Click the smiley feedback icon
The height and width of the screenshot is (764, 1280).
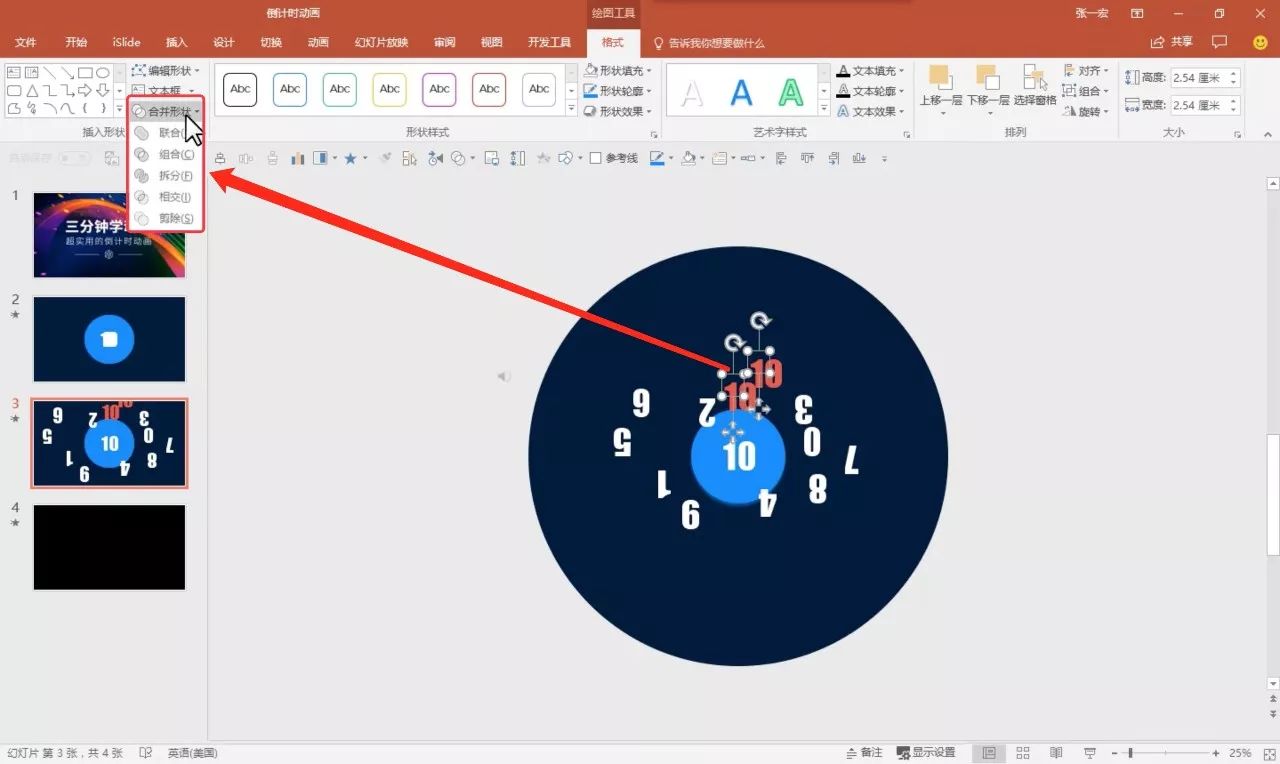pos(1260,42)
